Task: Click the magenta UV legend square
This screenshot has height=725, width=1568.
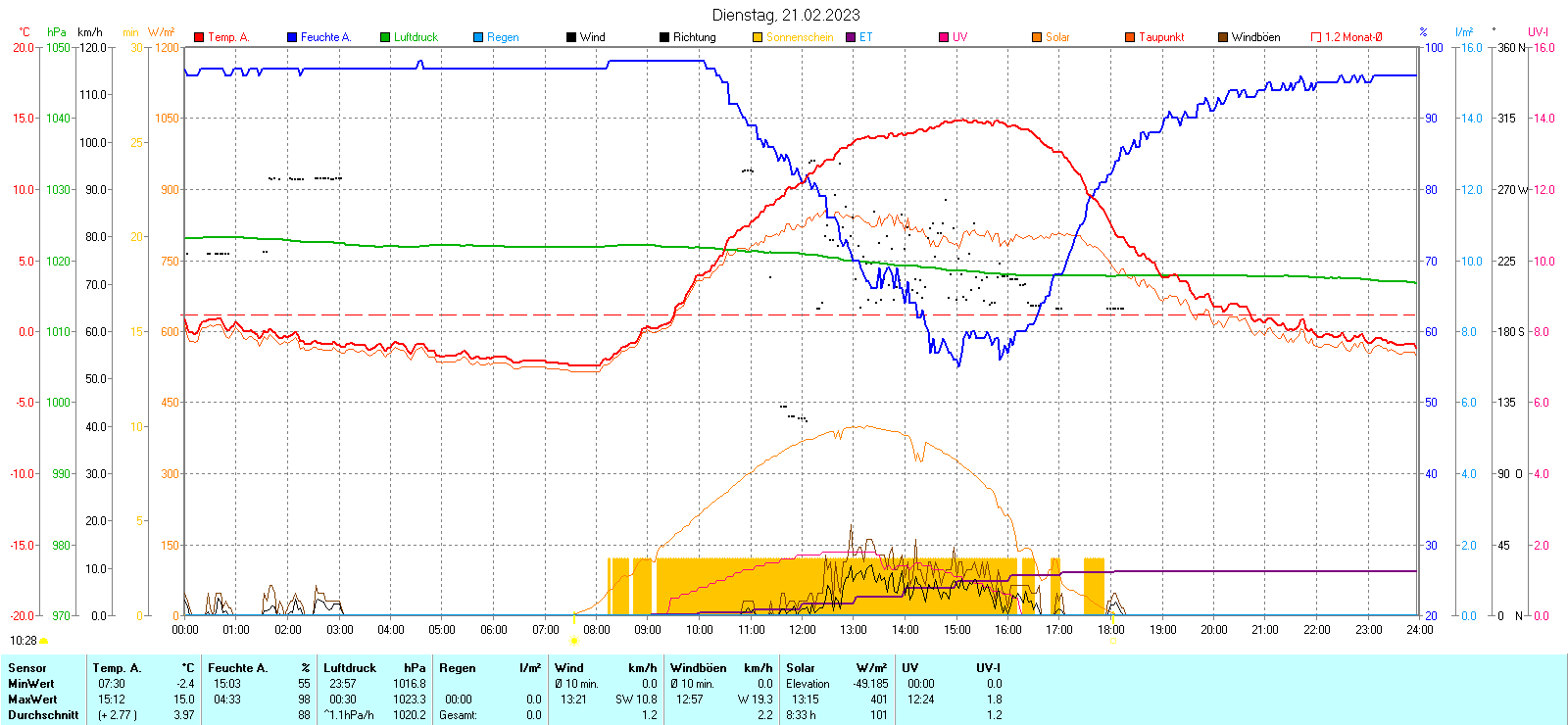Action: pyautogui.click(x=944, y=37)
